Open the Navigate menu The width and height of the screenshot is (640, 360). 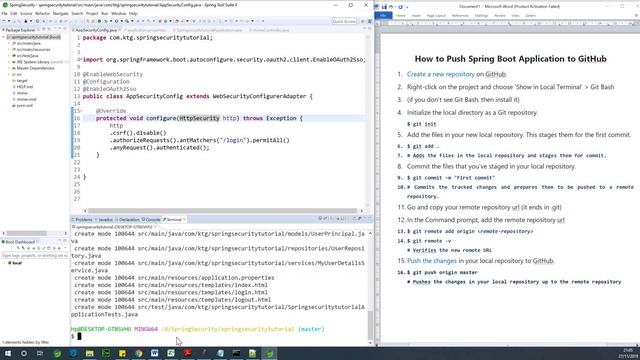point(60,13)
